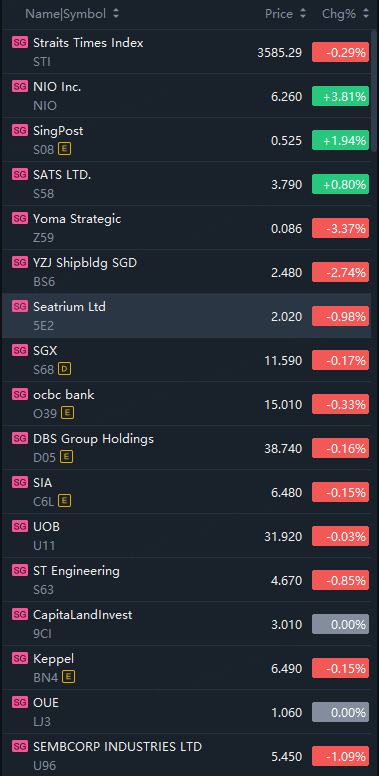Screen dimensions: 379x776
Task: Click the gray 0.00% badge for CapitaLandInvest
Action: (340, 624)
